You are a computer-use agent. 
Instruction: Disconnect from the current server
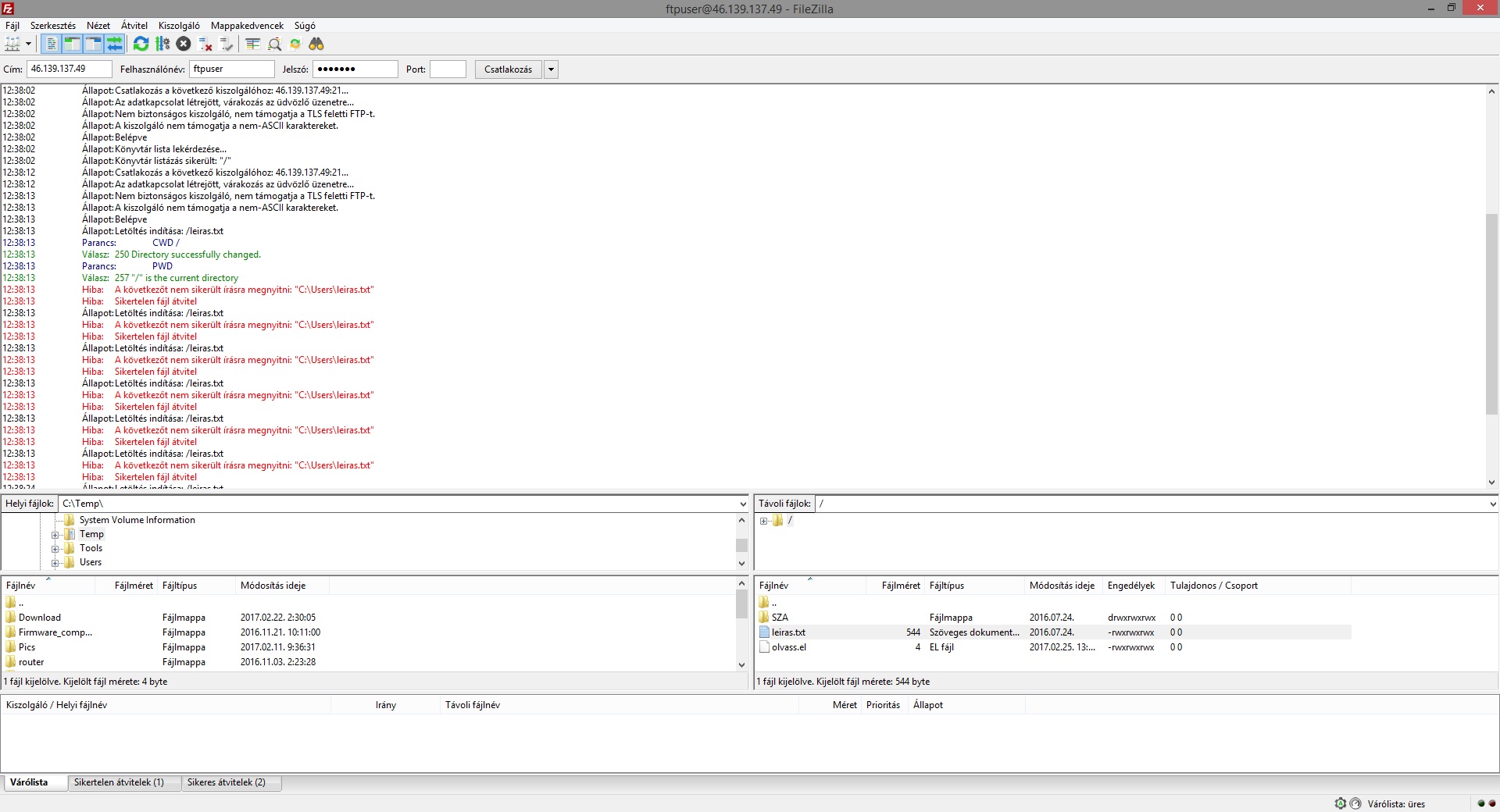[205, 45]
